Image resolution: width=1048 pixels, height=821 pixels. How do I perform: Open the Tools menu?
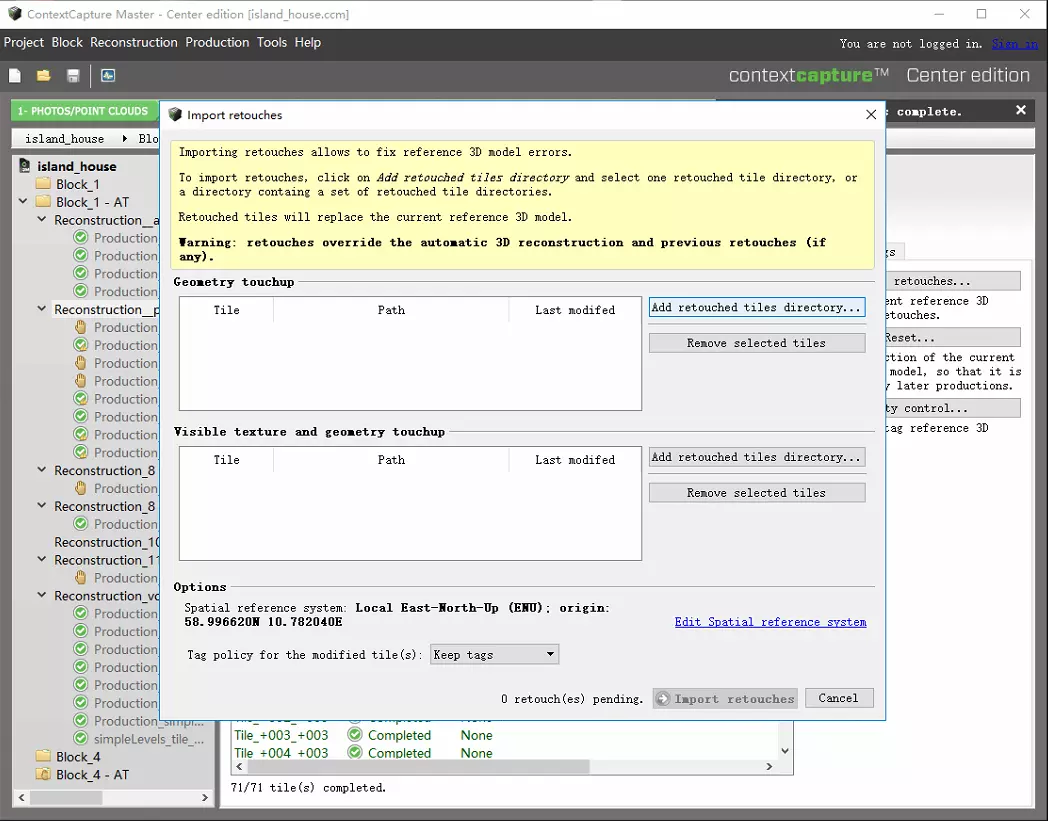click(272, 42)
